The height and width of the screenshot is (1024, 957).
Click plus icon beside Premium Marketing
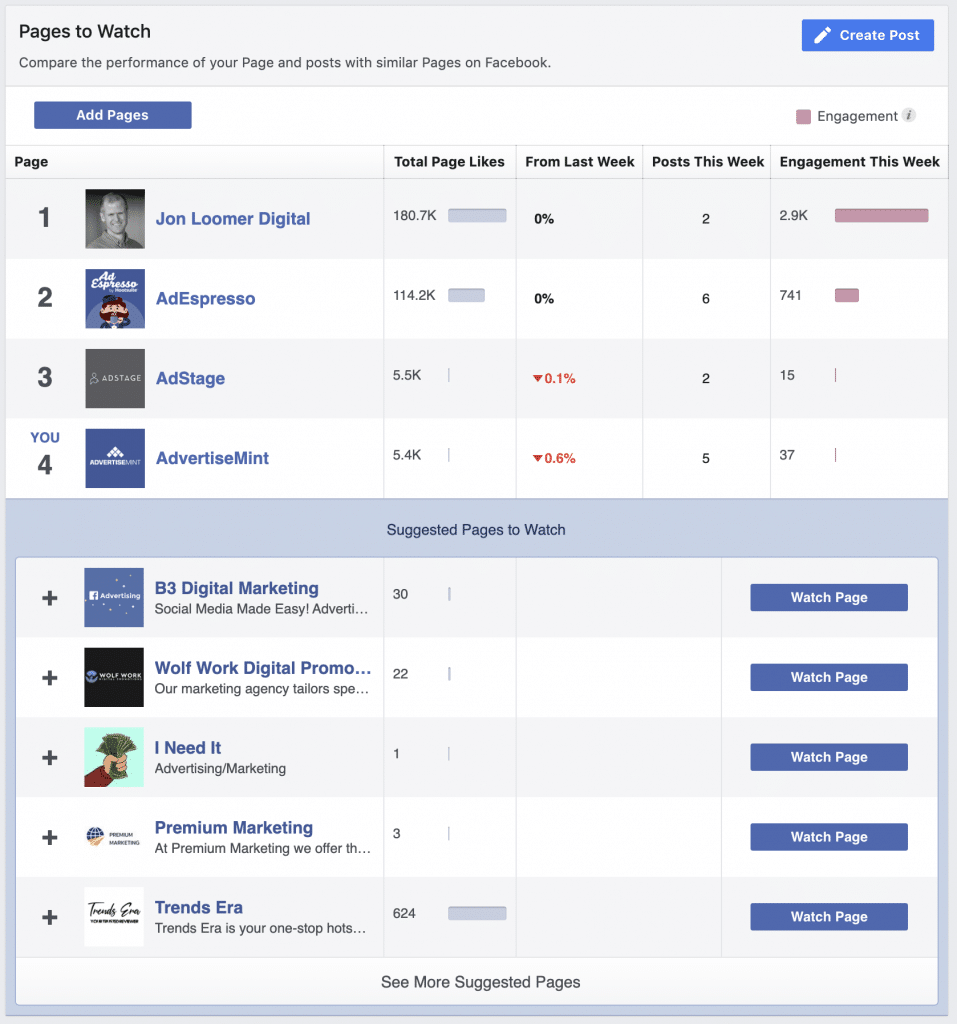coord(50,837)
